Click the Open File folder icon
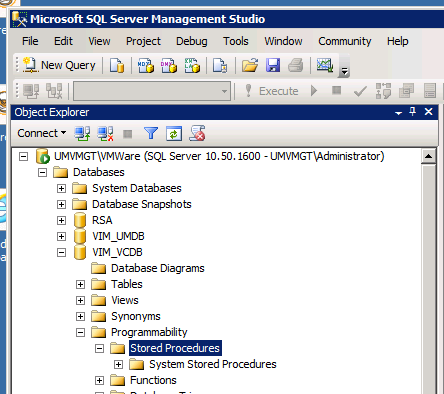 coord(250,65)
